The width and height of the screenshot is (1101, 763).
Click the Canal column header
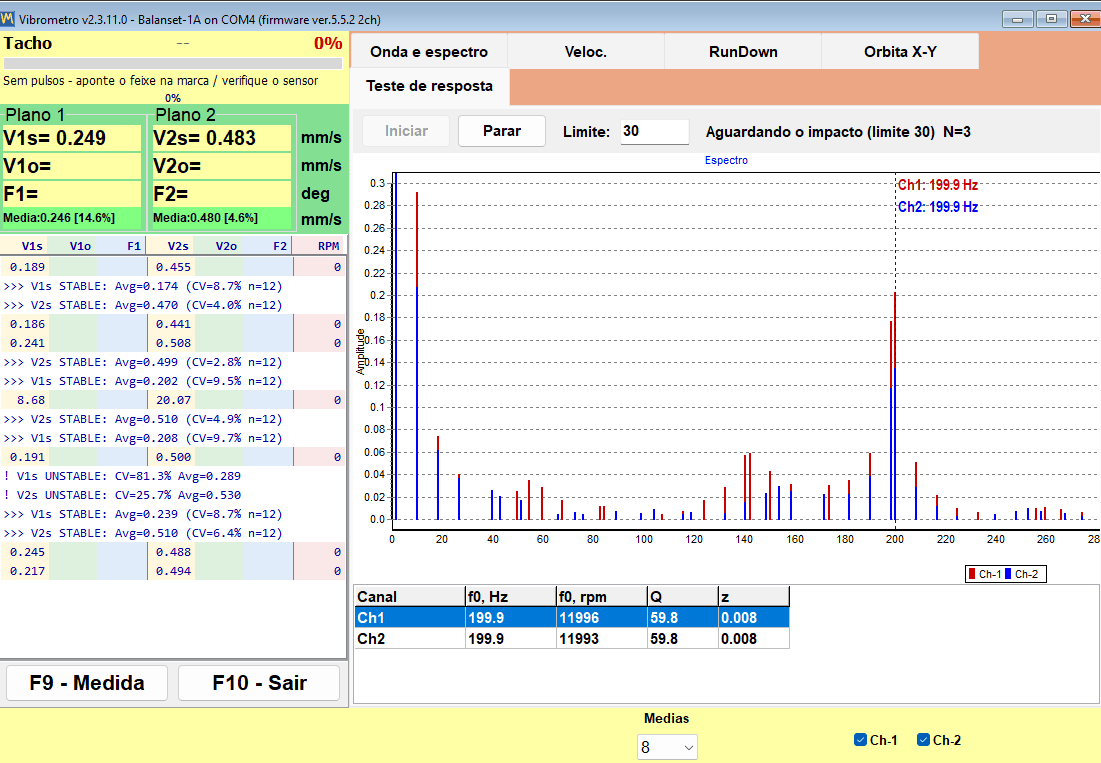[409, 597]
